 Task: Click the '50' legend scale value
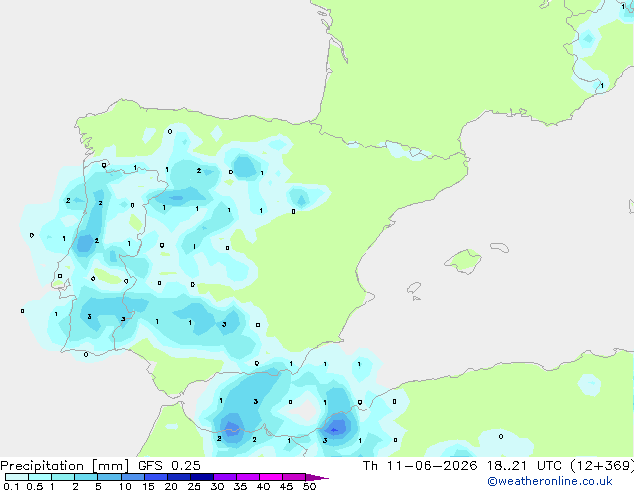coord(309,486)
